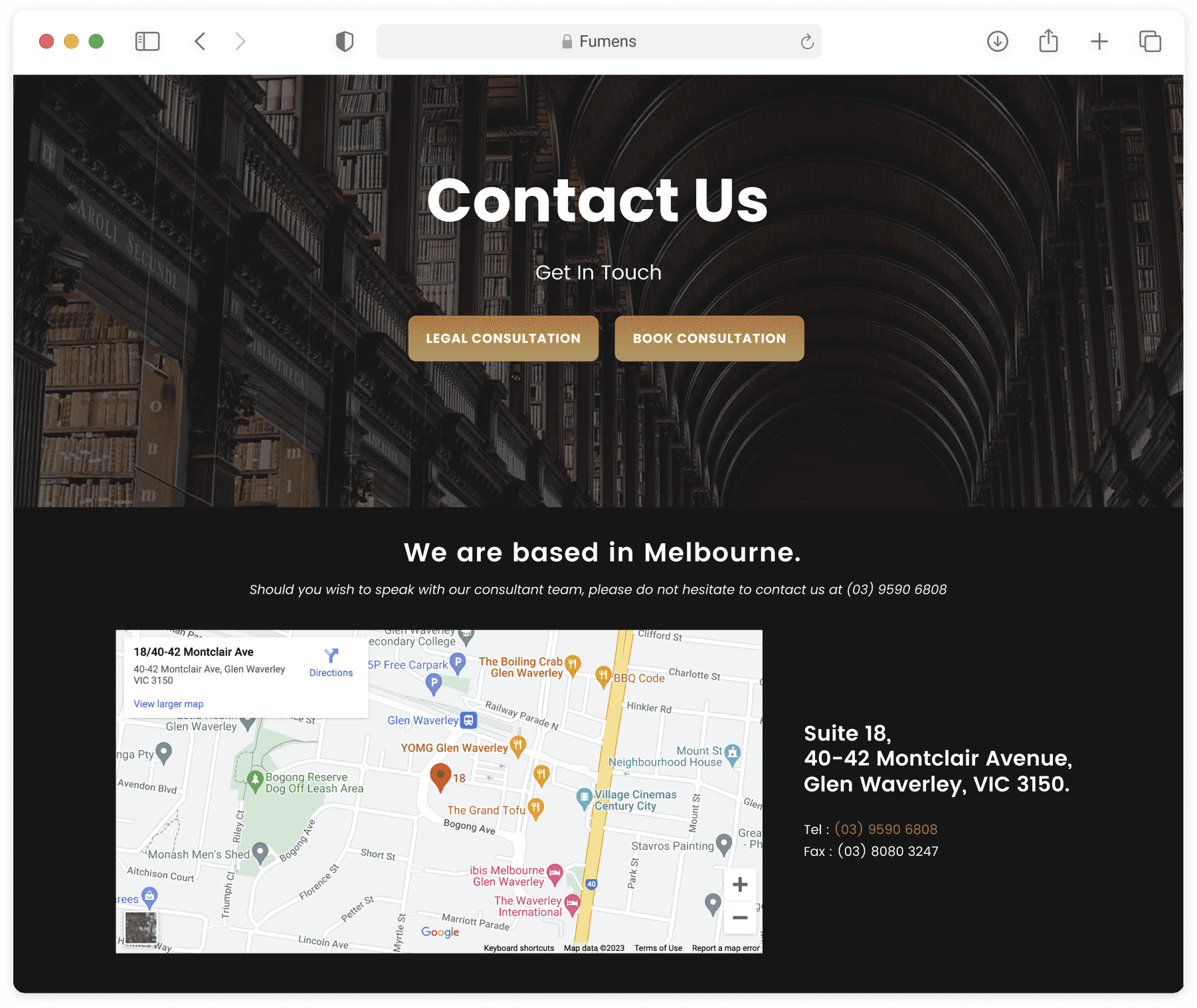
Task: Call the (03) 9590 6808 telephone link
Action: click(885, 829)
